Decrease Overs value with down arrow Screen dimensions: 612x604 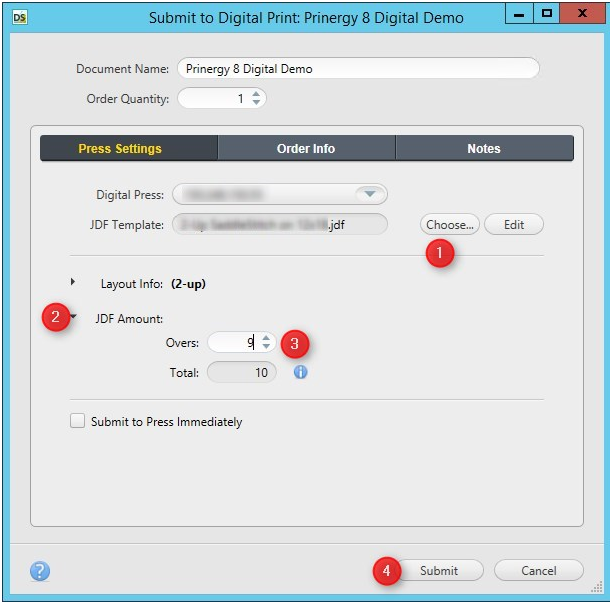tap(266, 346)
